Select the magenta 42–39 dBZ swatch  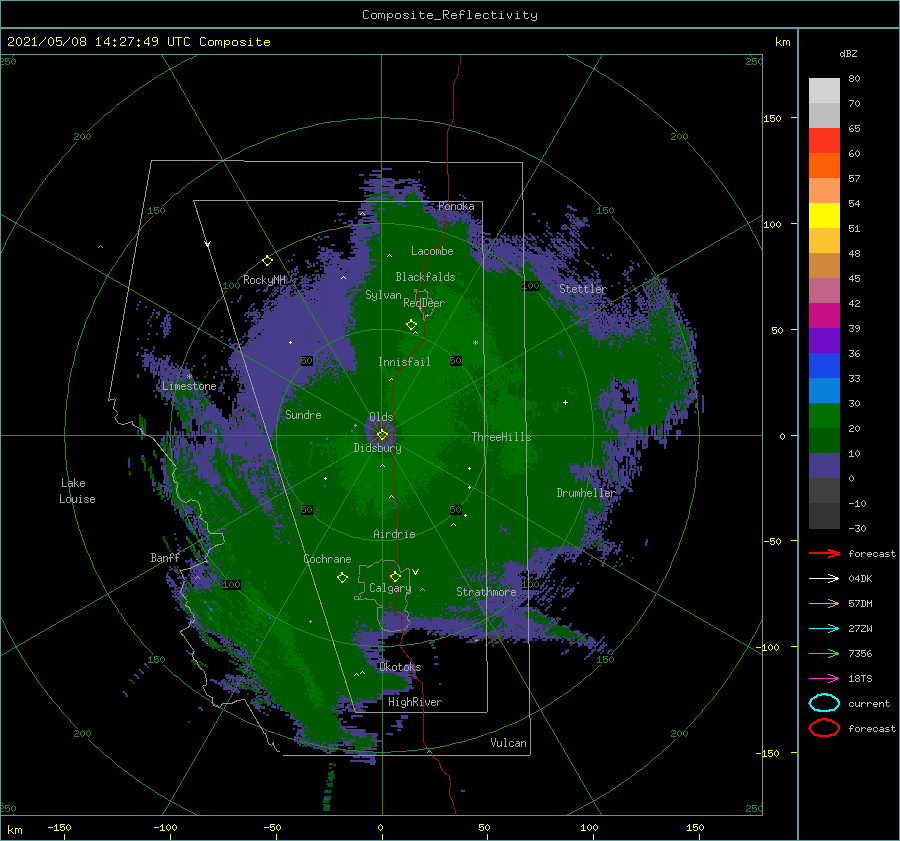pyautogui.click(x=824, y=316)
